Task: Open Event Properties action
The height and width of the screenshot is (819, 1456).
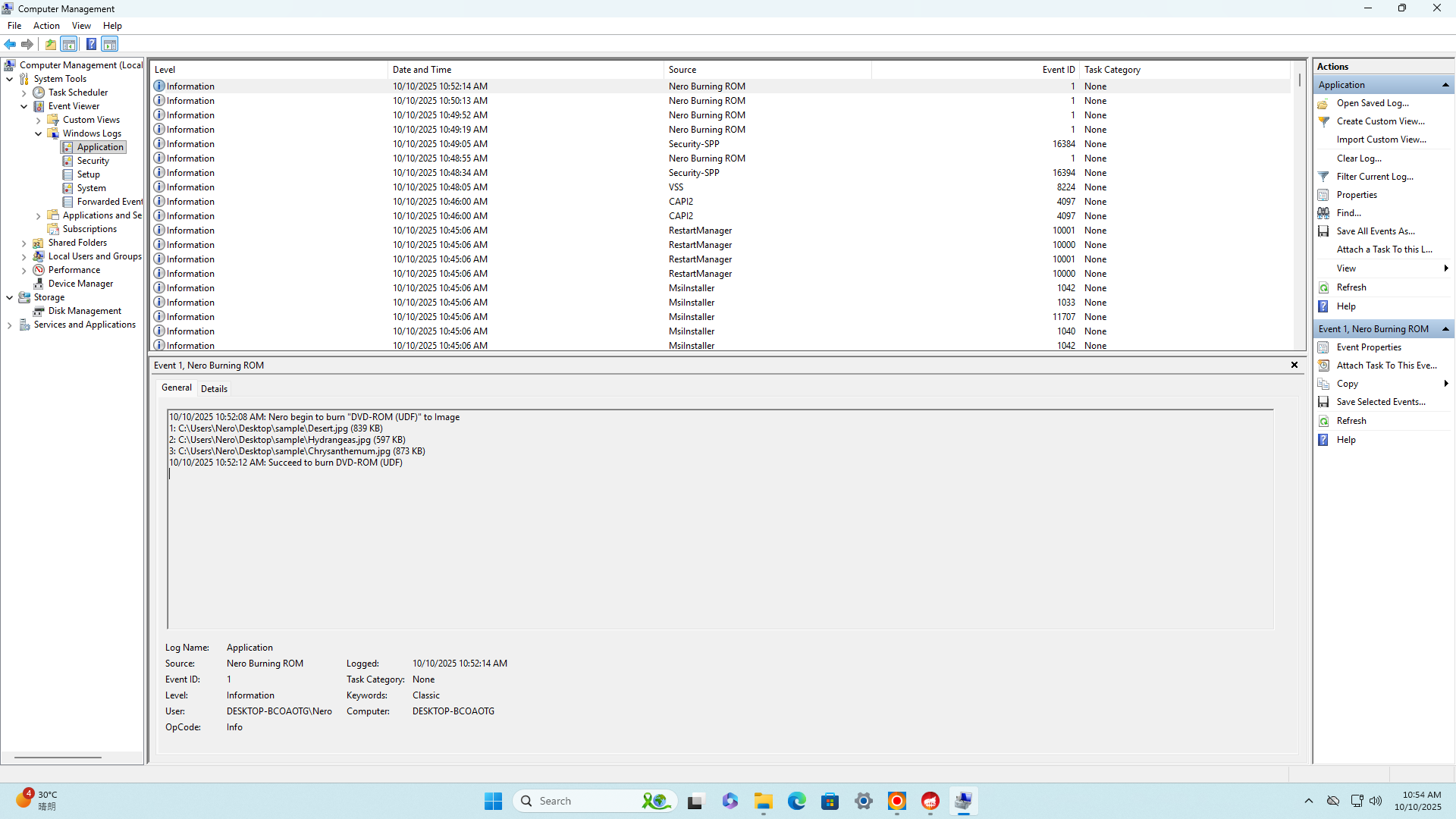Action: click(x=1368, y=347)
